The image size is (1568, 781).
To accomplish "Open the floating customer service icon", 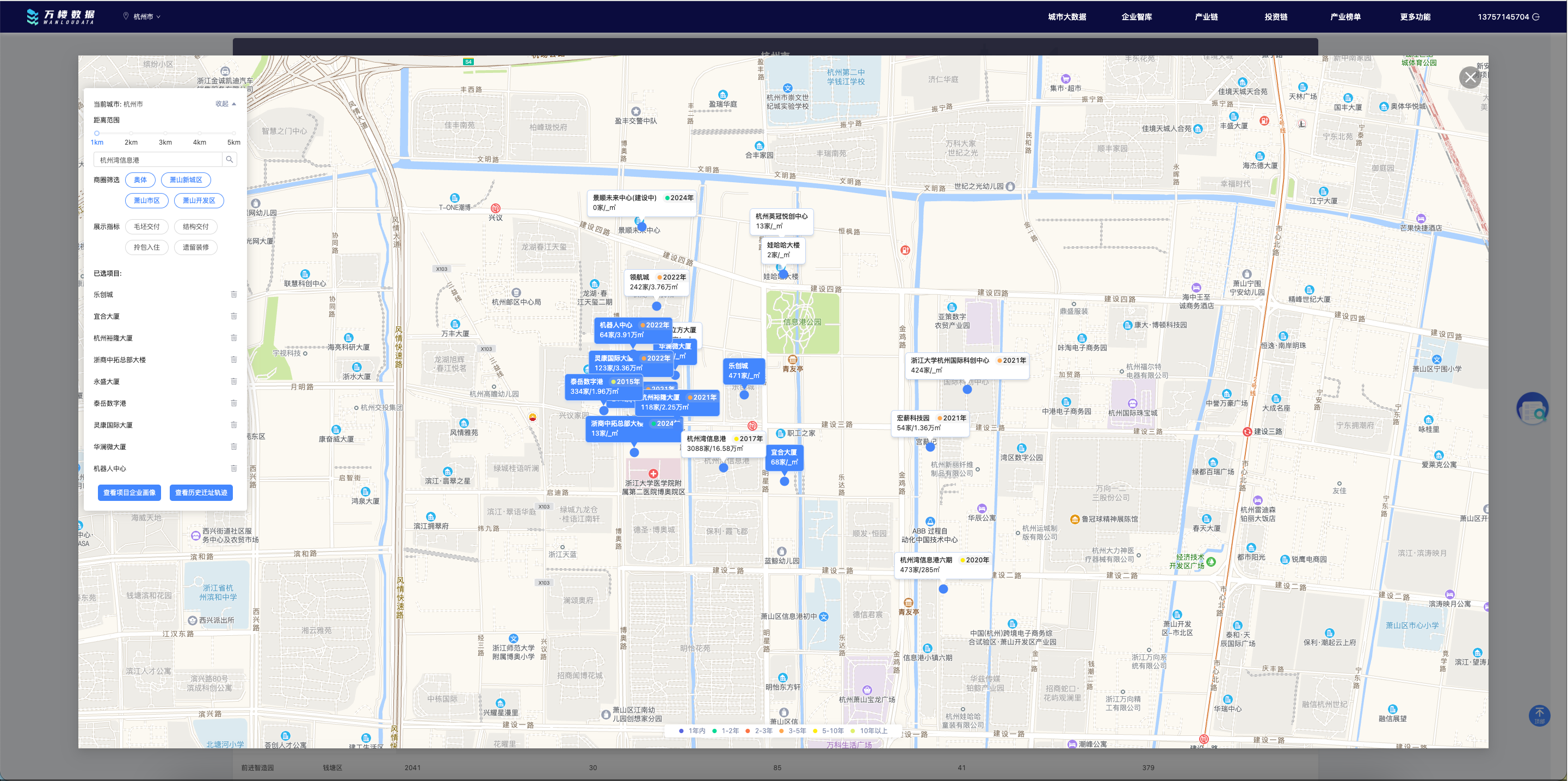I will pyautogui.click(x=1532, y=409).
